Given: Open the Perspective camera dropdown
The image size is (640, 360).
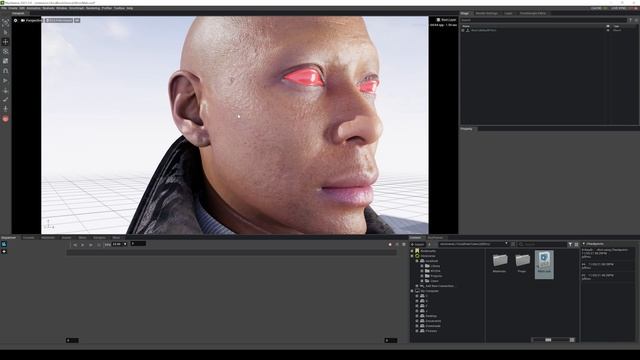Looking at the screenshot, I should [31, 20].
